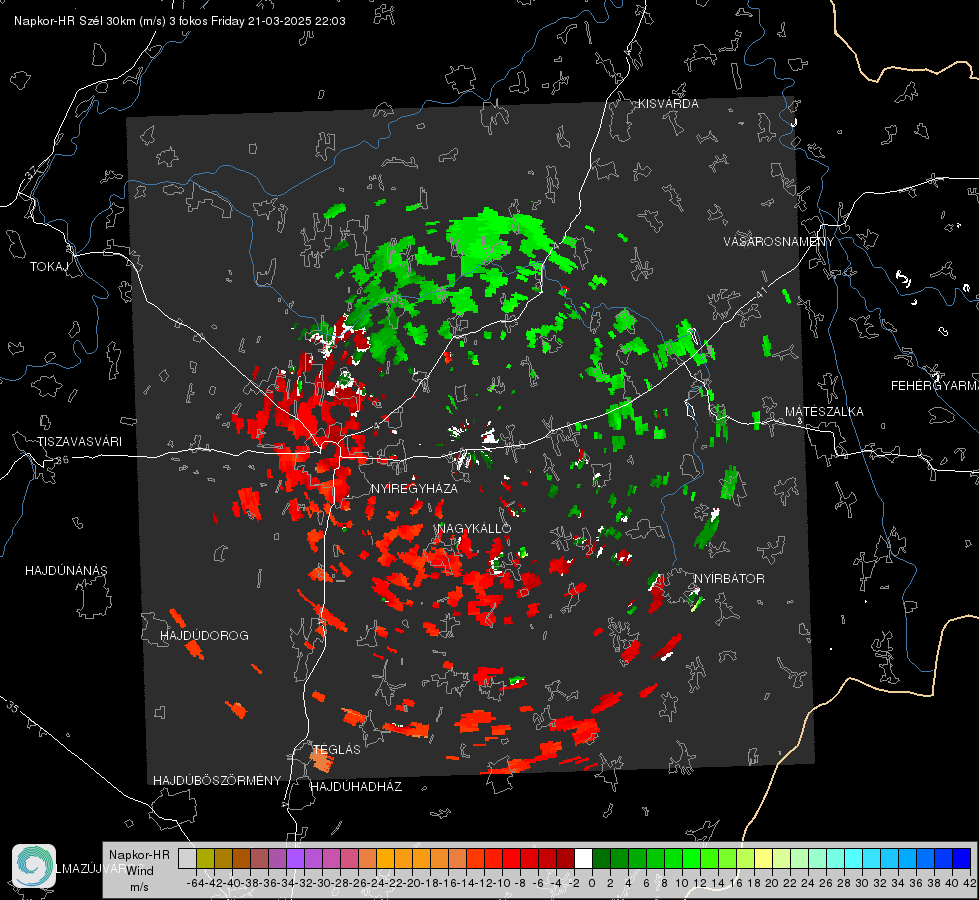Click the swirl logo icon in the corner

point(34,866)
